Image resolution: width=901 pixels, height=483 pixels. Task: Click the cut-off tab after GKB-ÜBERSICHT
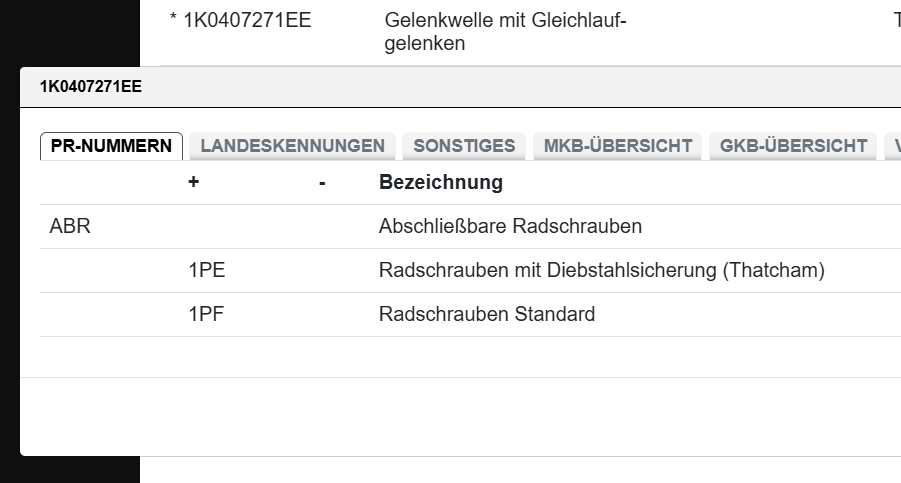click(894, 146)
